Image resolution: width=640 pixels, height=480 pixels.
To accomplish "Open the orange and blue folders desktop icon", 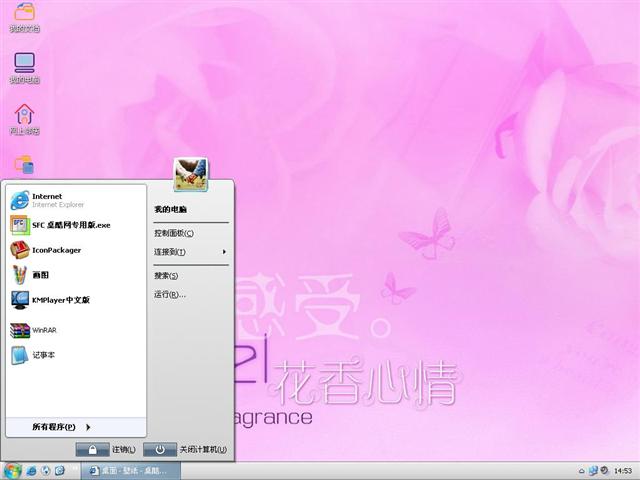I will [x=24, y=165].
